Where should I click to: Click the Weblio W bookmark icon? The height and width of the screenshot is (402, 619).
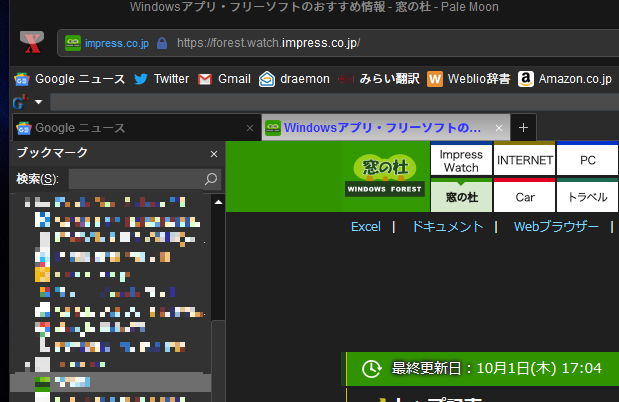point(435,79)
